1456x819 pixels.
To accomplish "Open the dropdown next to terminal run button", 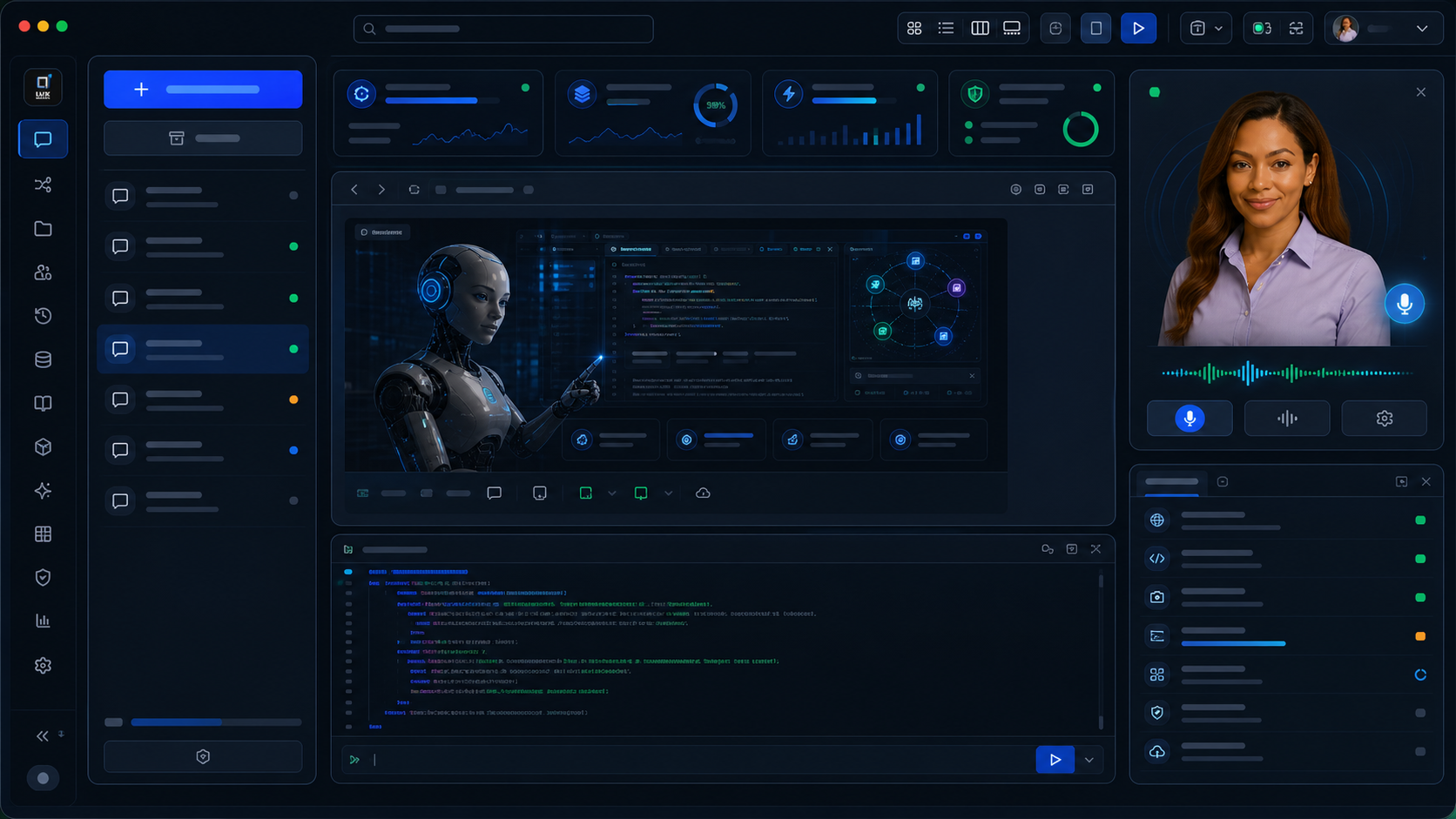I will click(x=1089, y=760).
